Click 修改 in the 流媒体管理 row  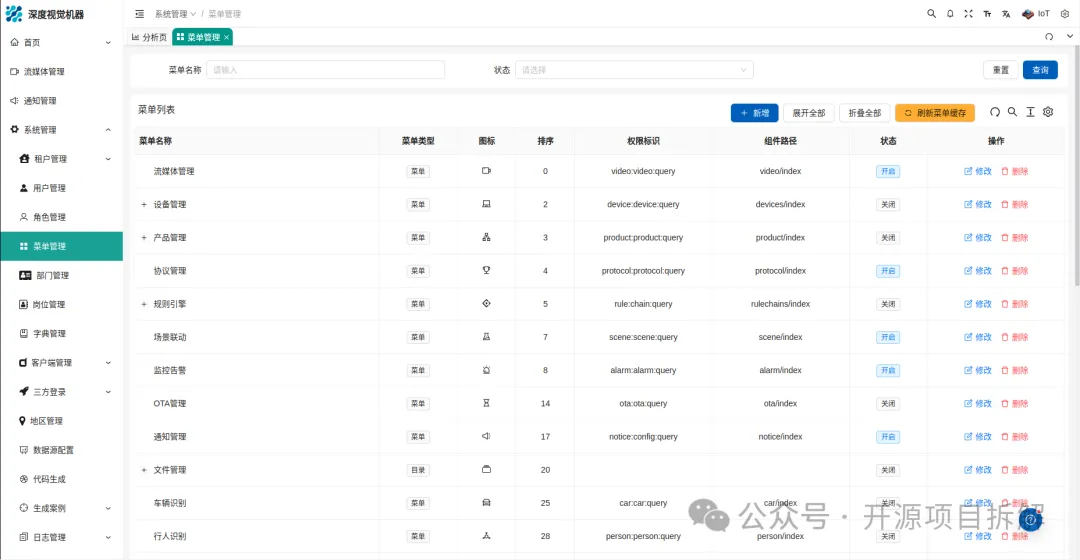(x=978, y=172)
